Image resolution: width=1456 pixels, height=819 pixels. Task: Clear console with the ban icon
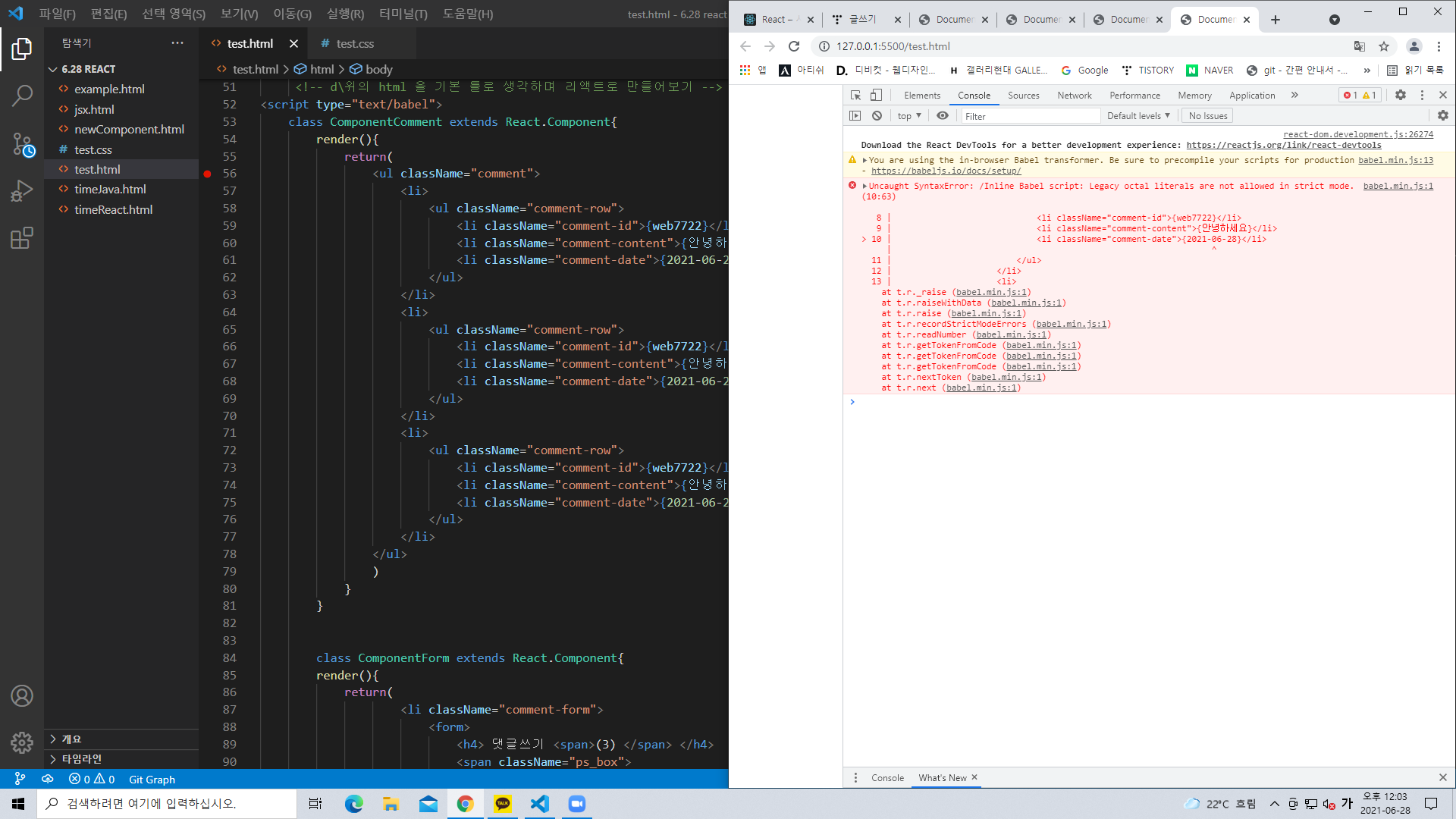pyautogui.click(x=877, y=116)
